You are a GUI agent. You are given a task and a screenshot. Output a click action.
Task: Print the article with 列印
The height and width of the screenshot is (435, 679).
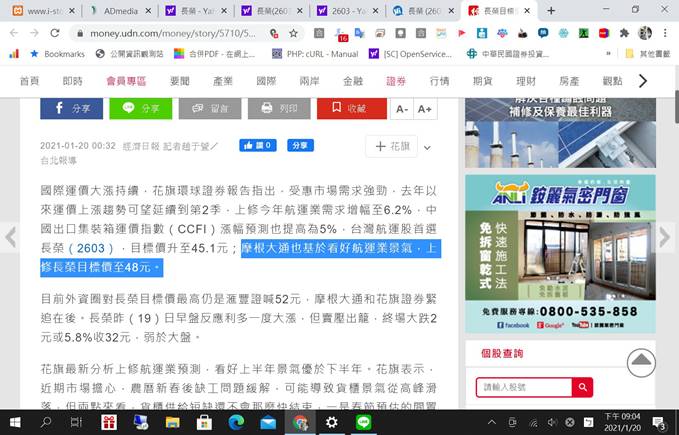[x=278, y=108]
